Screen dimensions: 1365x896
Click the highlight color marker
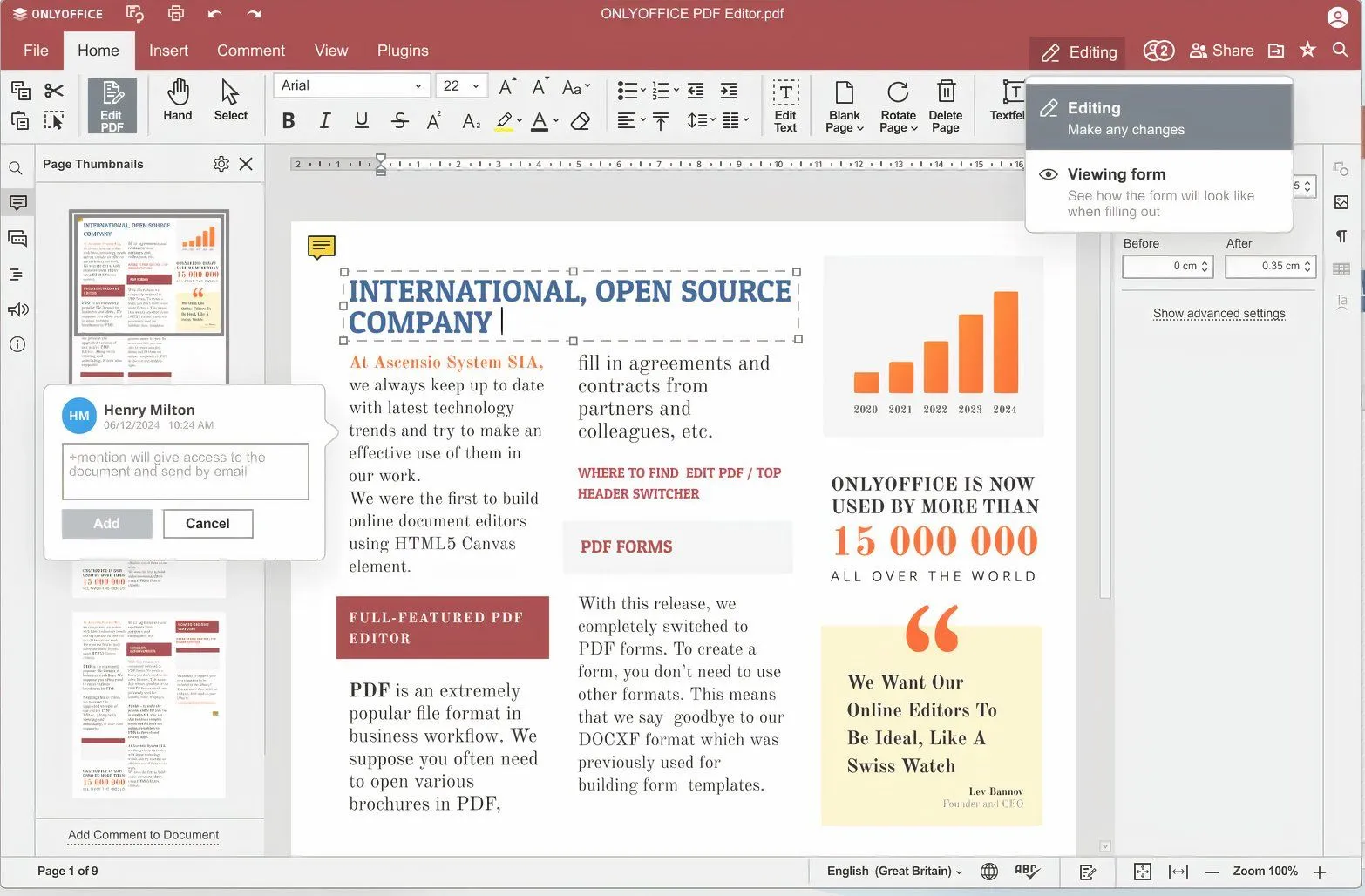504,121
